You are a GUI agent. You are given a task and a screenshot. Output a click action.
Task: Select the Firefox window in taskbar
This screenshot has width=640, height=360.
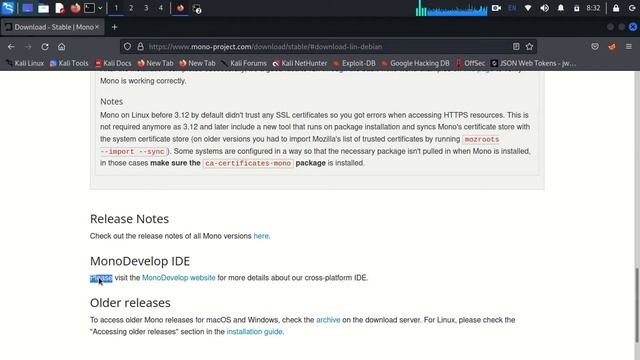pos(180,8)
